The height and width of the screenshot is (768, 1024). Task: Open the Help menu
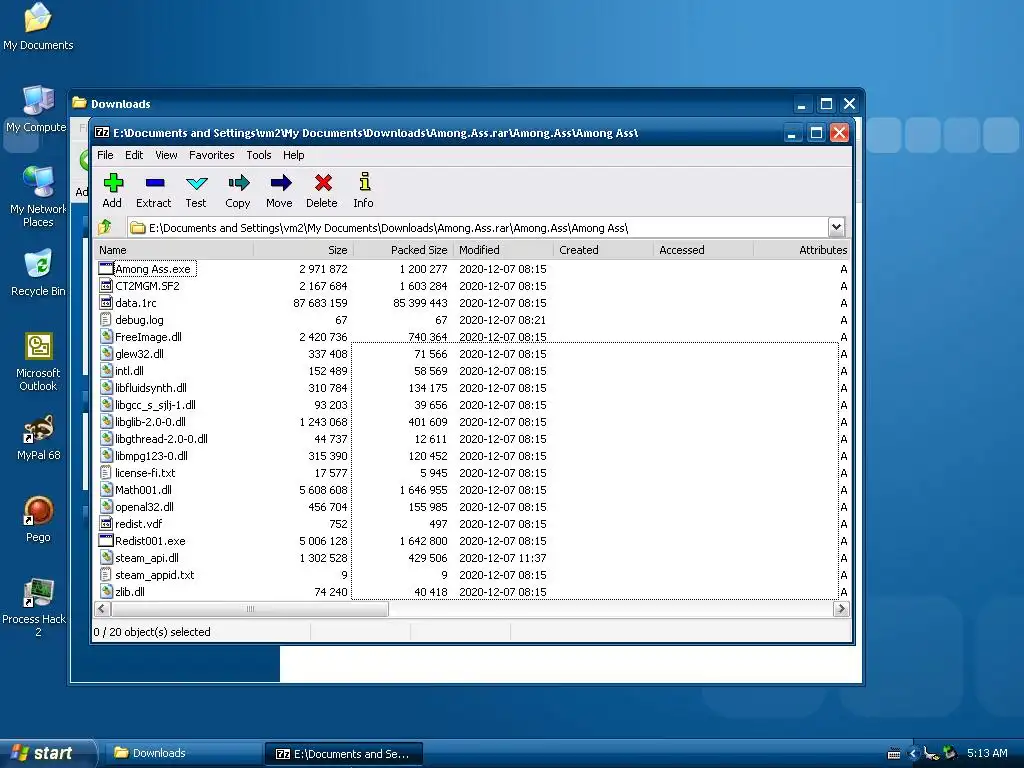(x=293, y=155)
